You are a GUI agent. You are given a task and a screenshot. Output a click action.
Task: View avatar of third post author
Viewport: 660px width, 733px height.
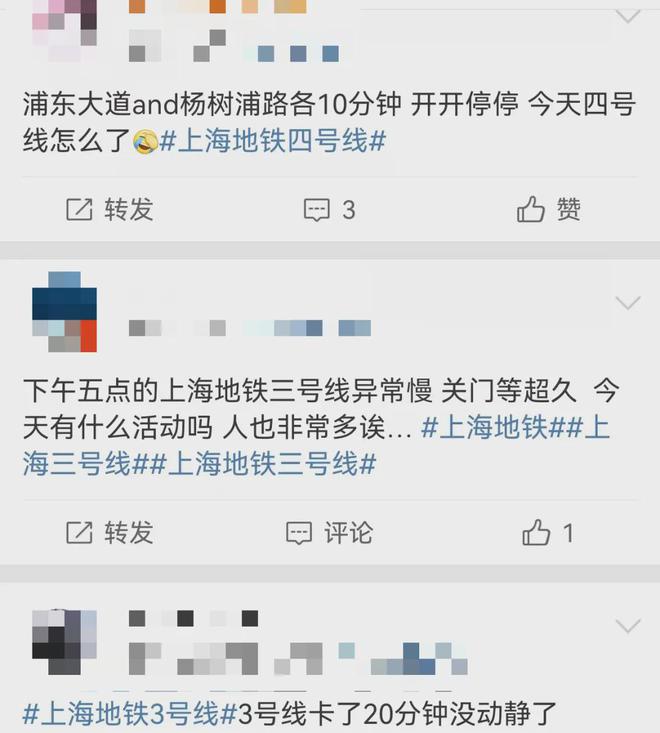pyautogui.click(x=65, y=642)
